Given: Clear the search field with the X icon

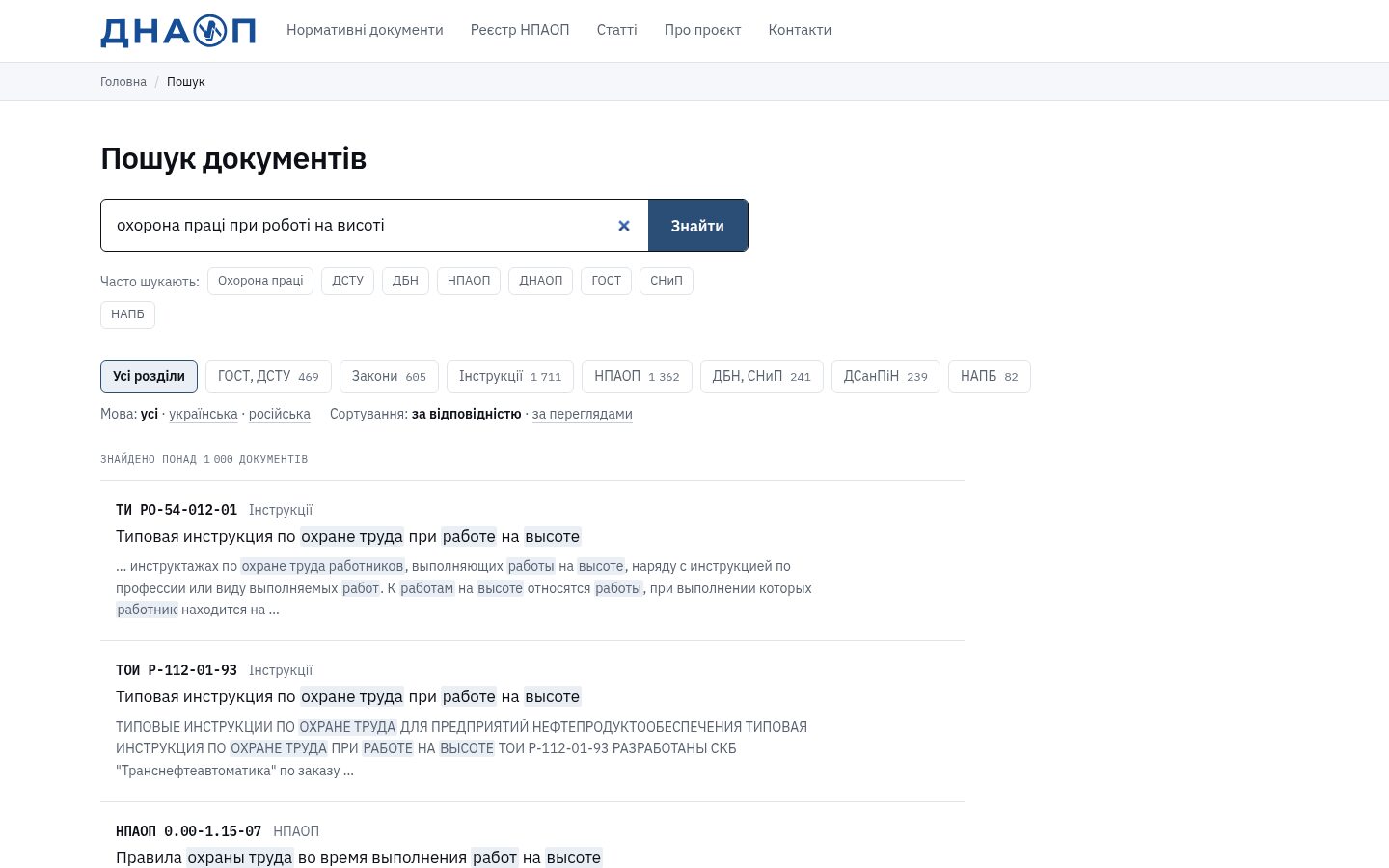Looking at the screenshot, I should tap(624, 226).
